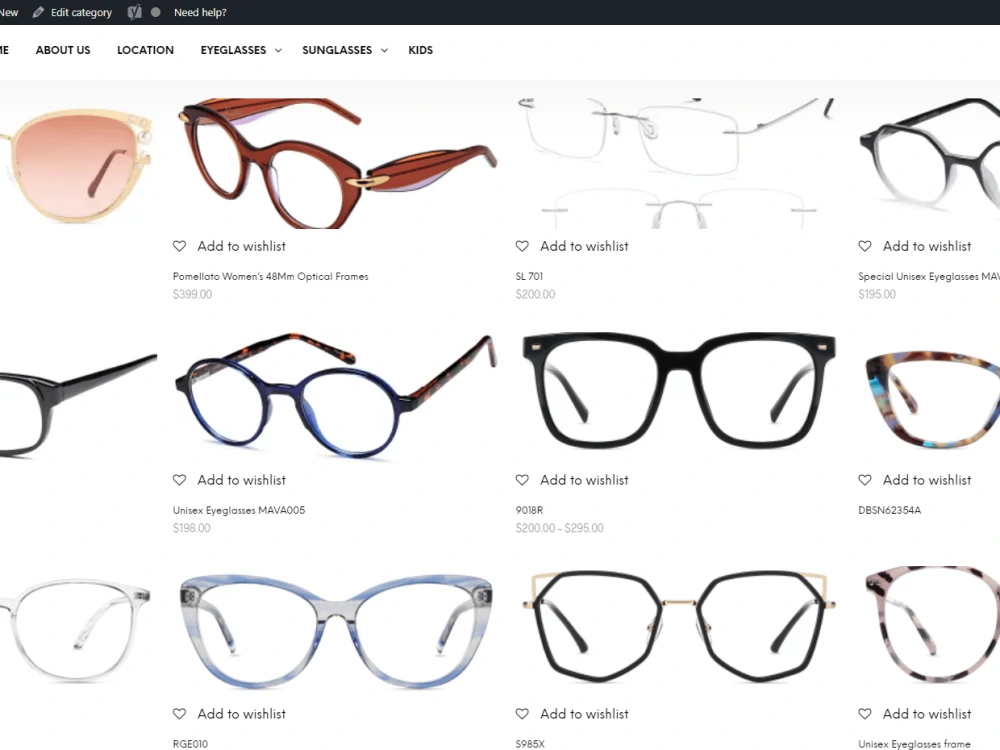Open the Yoast SEO icon in admin bar
The image size is (1000, 750).
(x=134, y=12)
